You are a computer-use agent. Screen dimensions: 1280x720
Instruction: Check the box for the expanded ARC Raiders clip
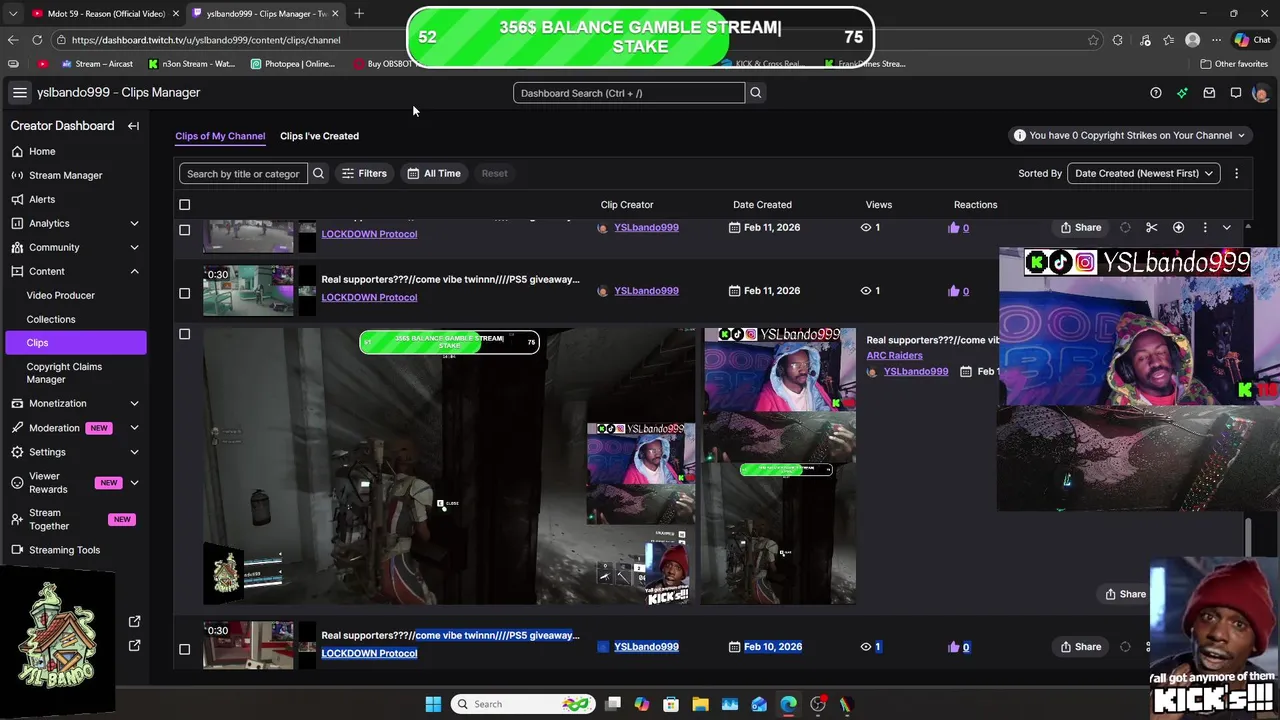[x=184, y=334]
